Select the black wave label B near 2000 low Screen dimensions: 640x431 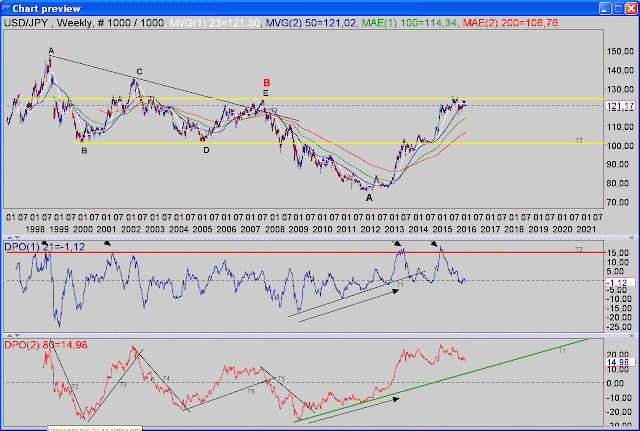pyautogui.click(x=84, y=151)
